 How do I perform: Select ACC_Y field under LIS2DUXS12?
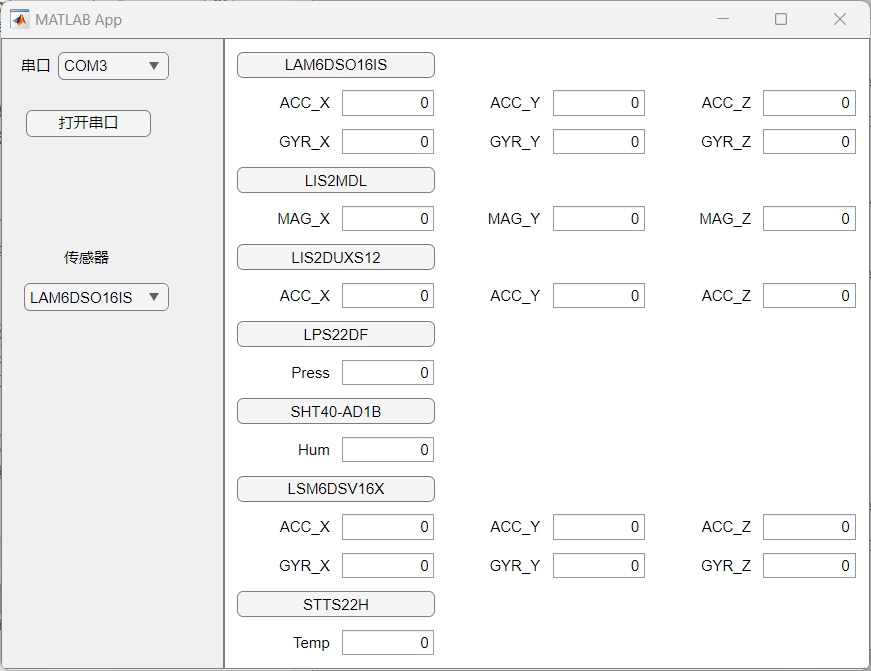point(599,296)
